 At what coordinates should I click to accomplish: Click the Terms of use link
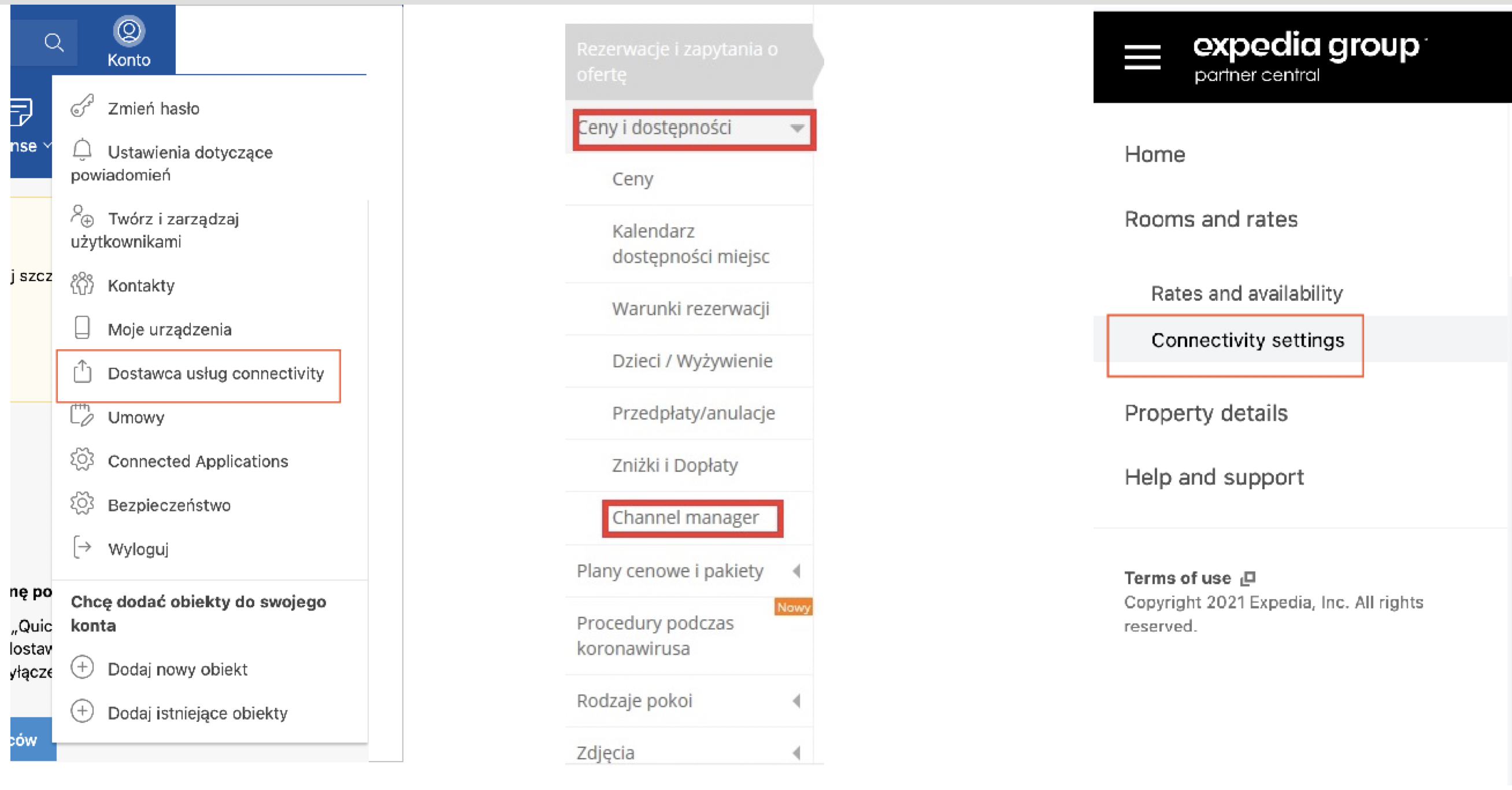tap(1177, 578)
